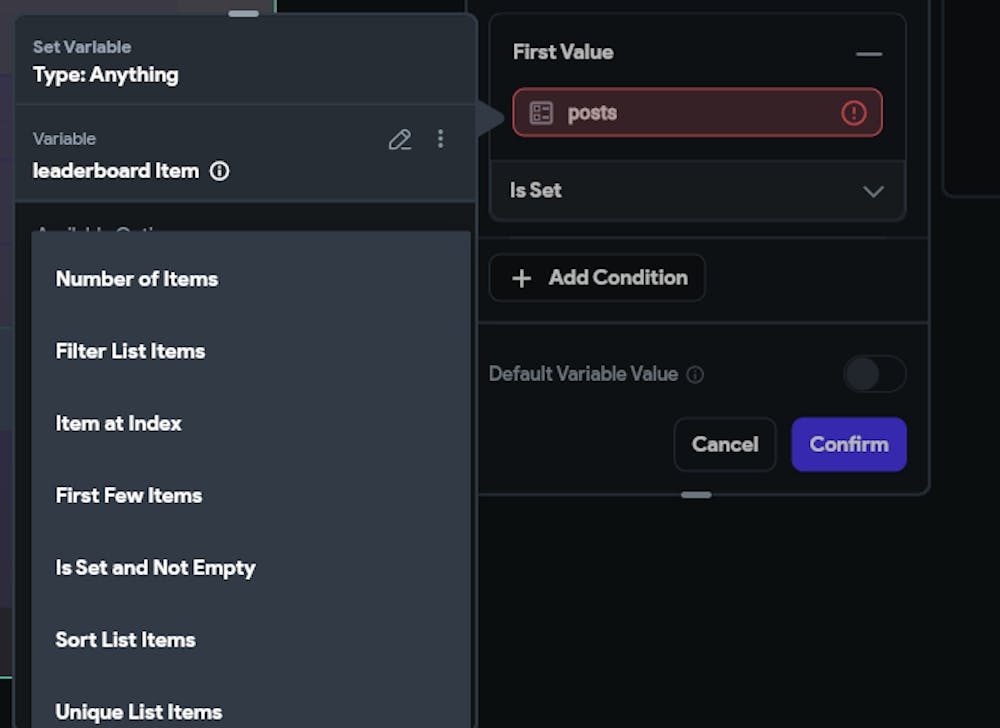Choose Unique List Items option
Viewport: 1000px width, 728px height.
pyautogui.click(x=139, y=711)
